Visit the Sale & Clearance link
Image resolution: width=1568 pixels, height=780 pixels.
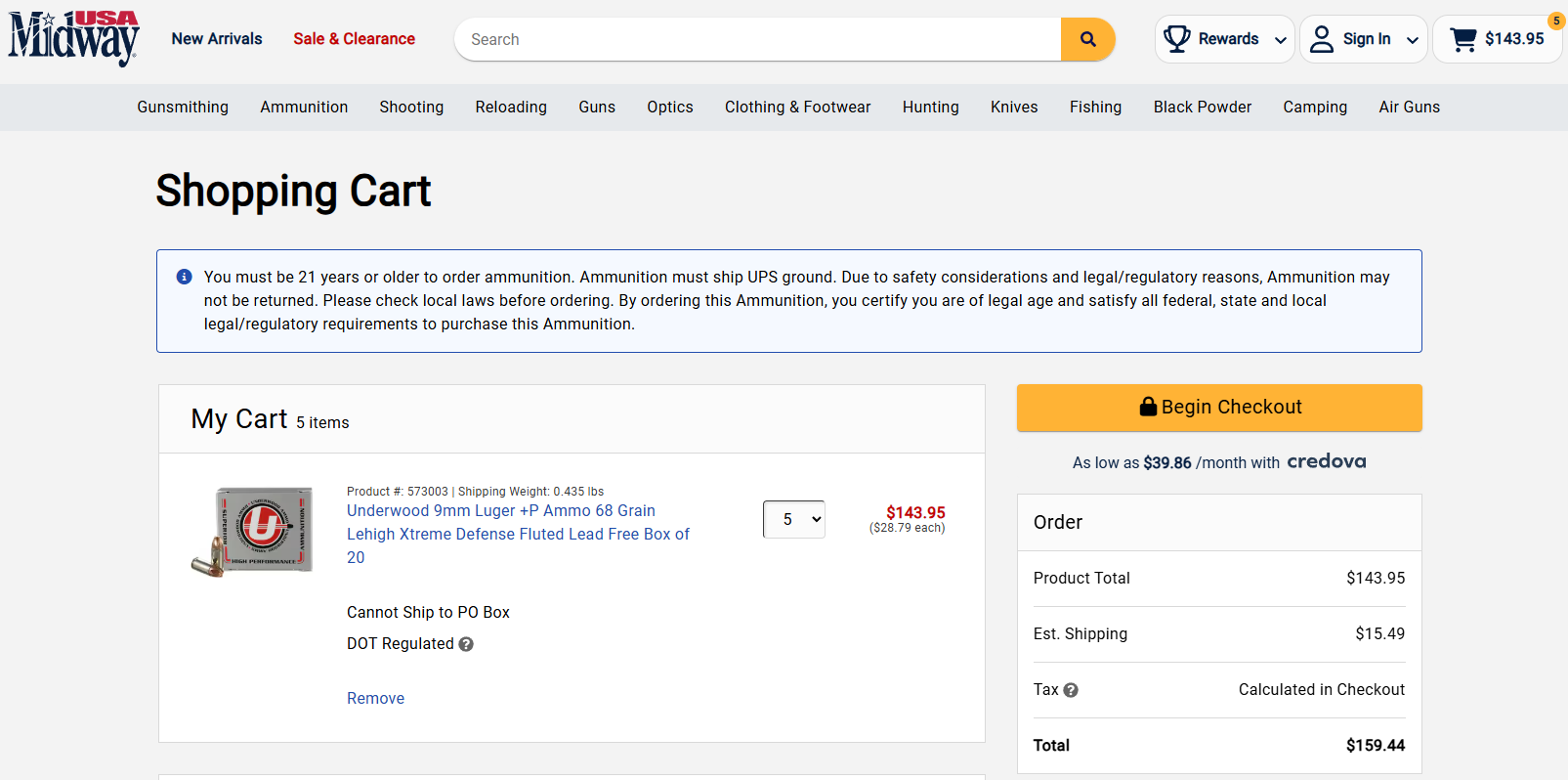coord(354,39)
